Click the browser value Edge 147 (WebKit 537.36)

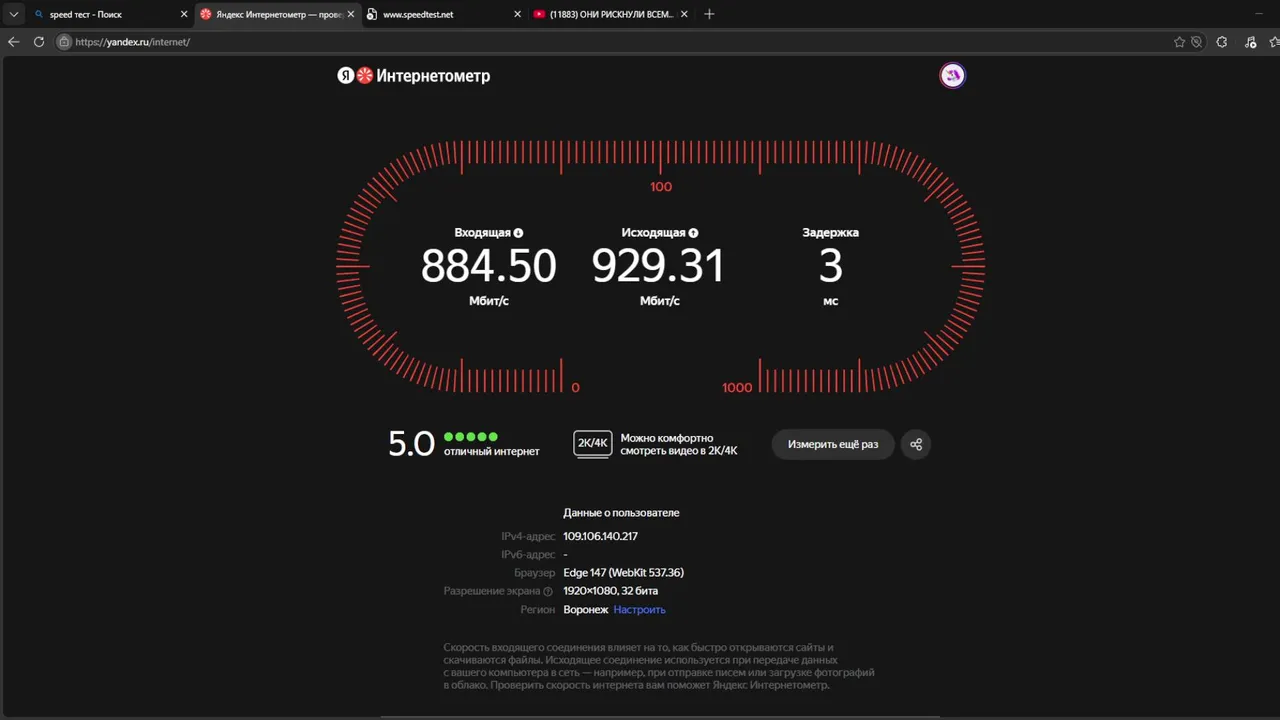623,573
